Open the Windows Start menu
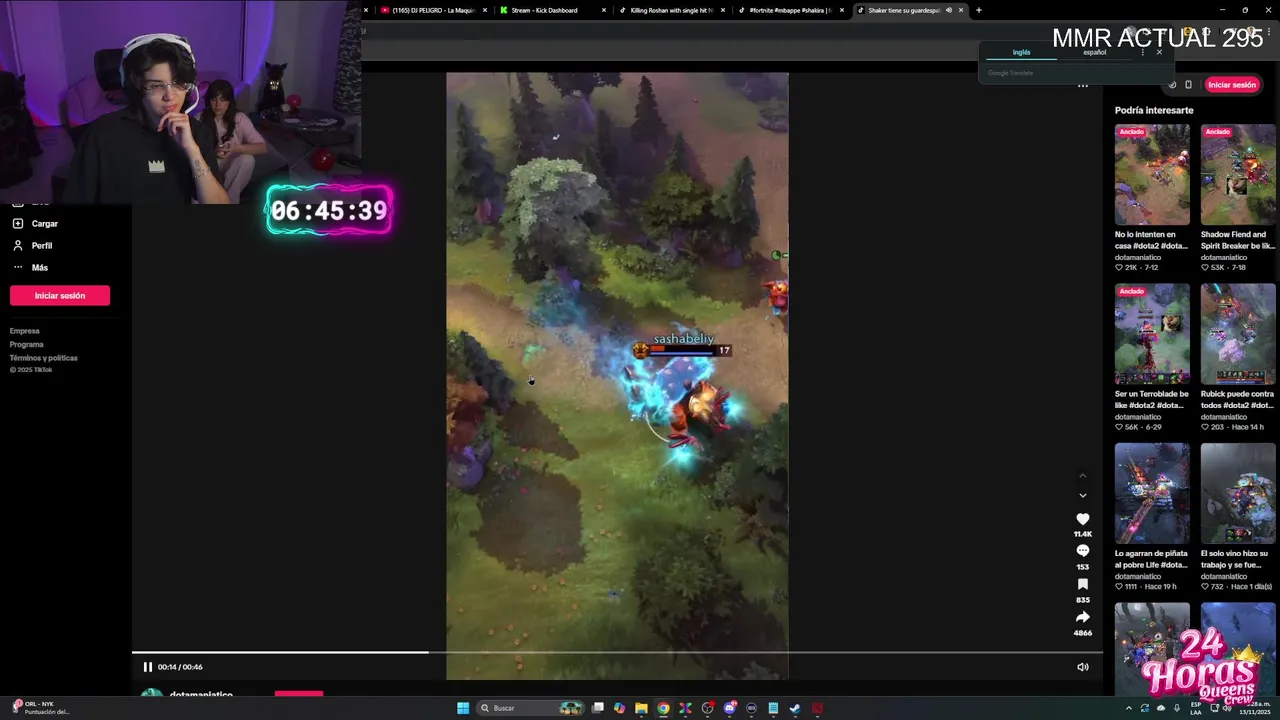 [463, 708]
